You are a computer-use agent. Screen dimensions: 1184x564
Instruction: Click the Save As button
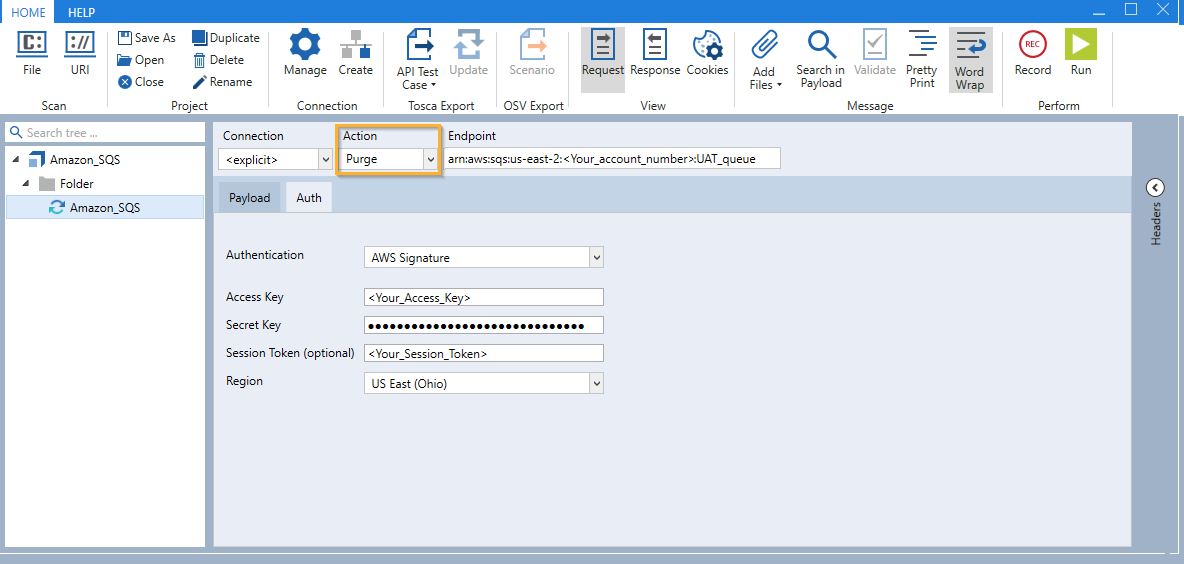(x=147, y=38)
